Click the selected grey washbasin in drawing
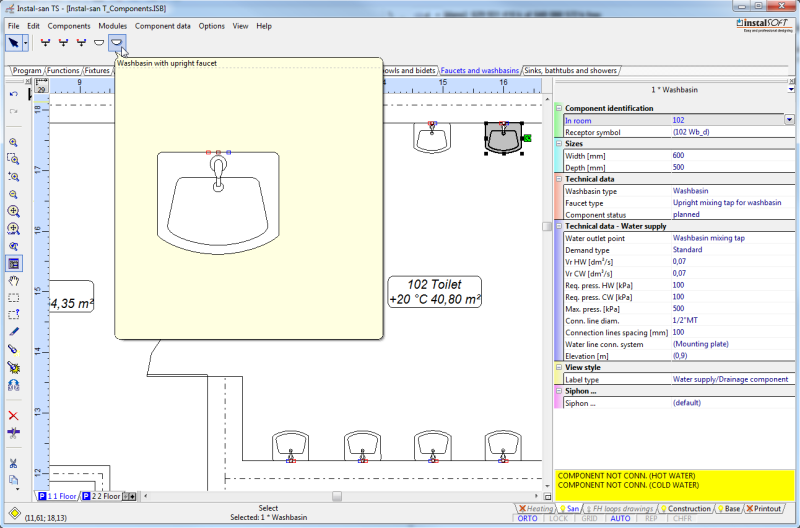This screenshot has height=528, width=800. pos(504,138)
